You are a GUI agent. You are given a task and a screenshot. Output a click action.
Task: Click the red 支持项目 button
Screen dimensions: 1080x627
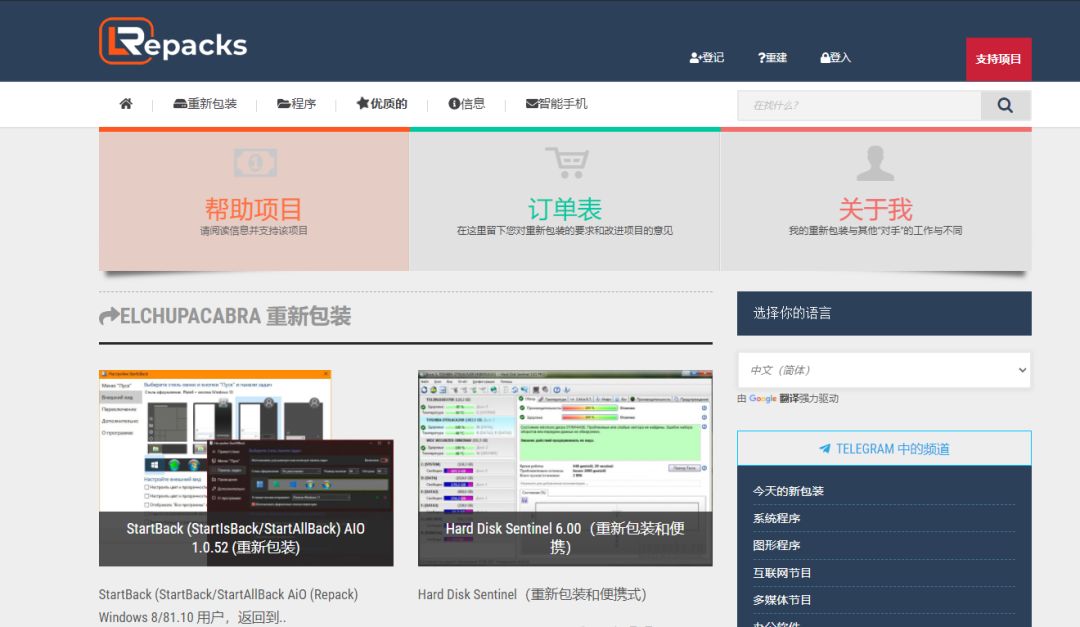(996, 57)
